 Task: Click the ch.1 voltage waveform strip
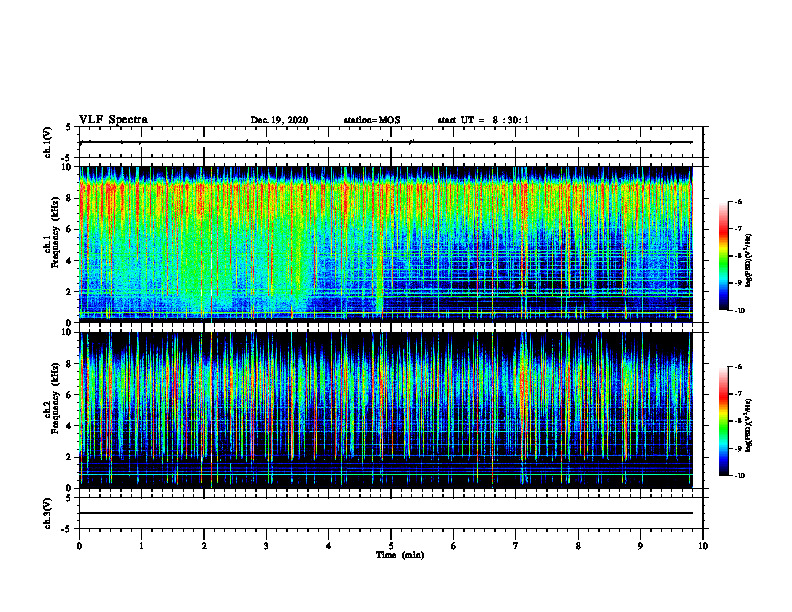pos(391,142)
